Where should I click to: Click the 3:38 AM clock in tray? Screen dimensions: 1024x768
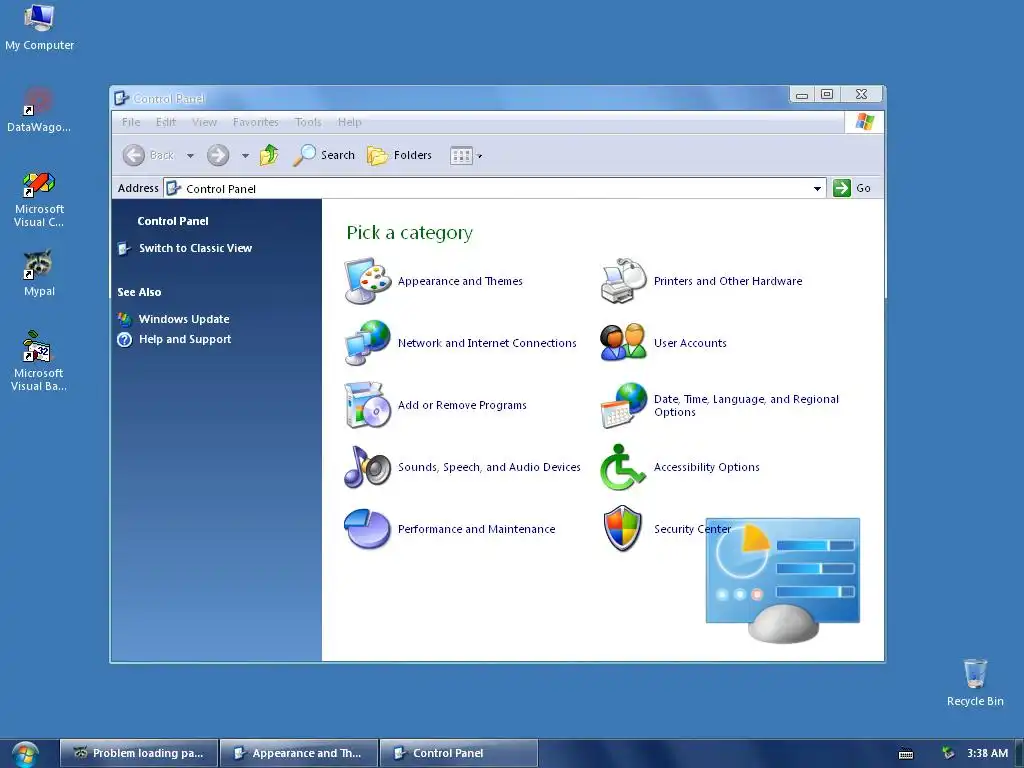[987, 753]
